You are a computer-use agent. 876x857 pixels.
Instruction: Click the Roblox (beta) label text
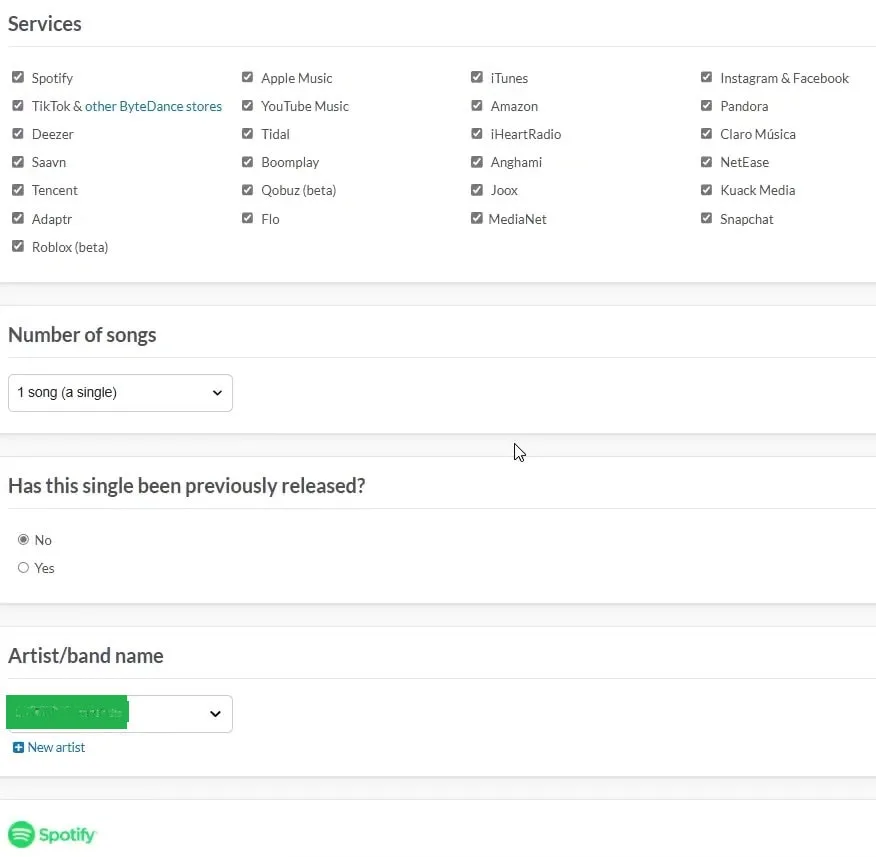coord(70,247)
